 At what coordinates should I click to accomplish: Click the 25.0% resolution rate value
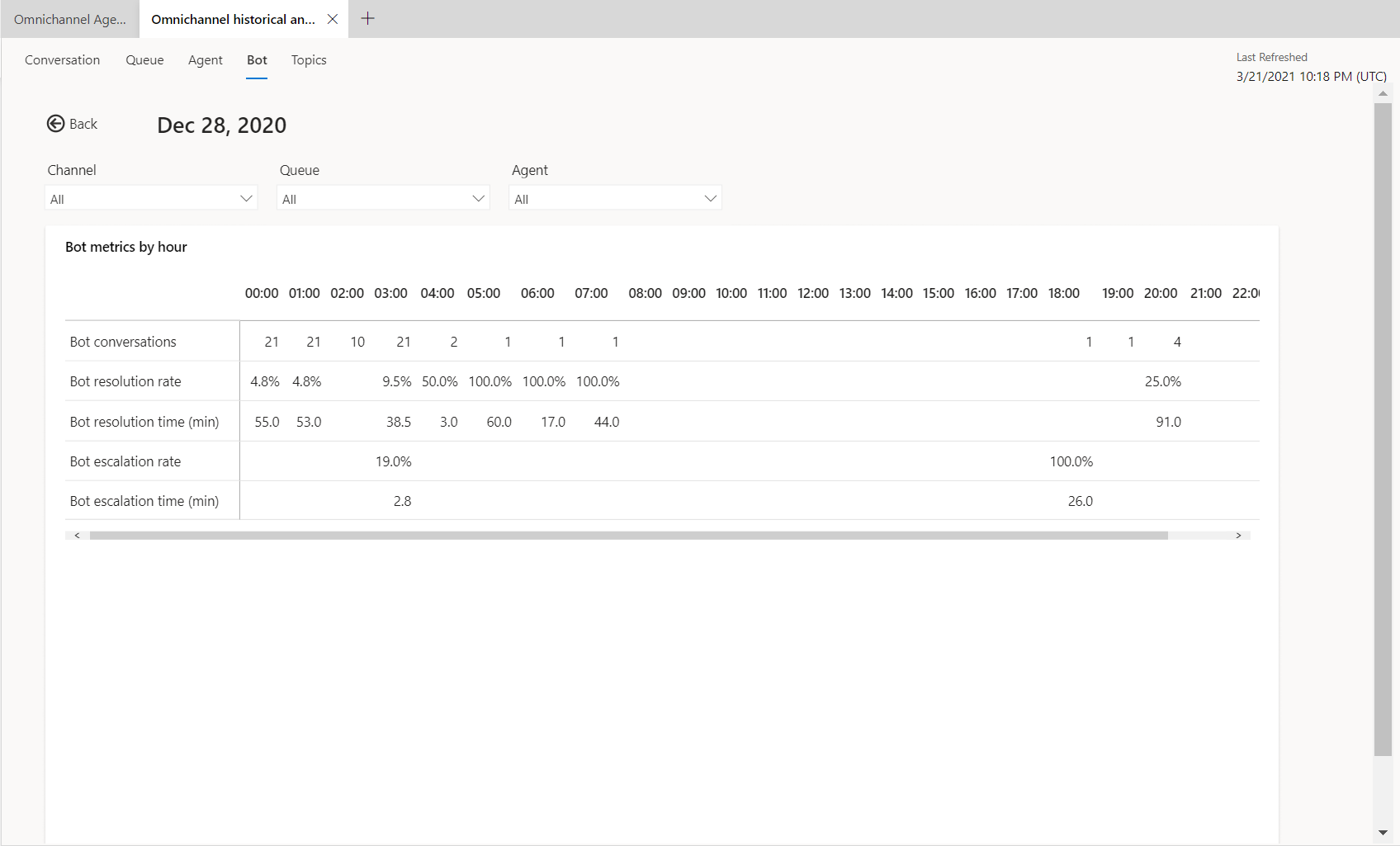pyautogui.click(x=1163, y=381)
